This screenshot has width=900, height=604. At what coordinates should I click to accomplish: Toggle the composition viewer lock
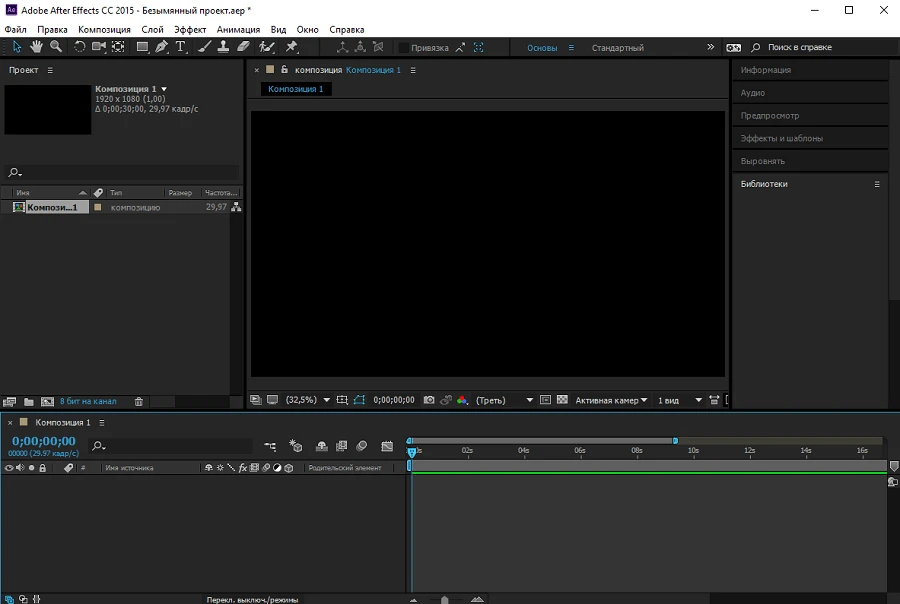point(284,69)
